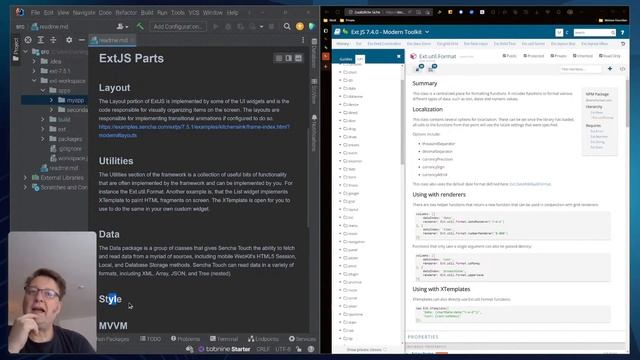Expand the packages folder
Image resolution: width=640 pixels, height=360 pixels.
(x=43, y=139)
